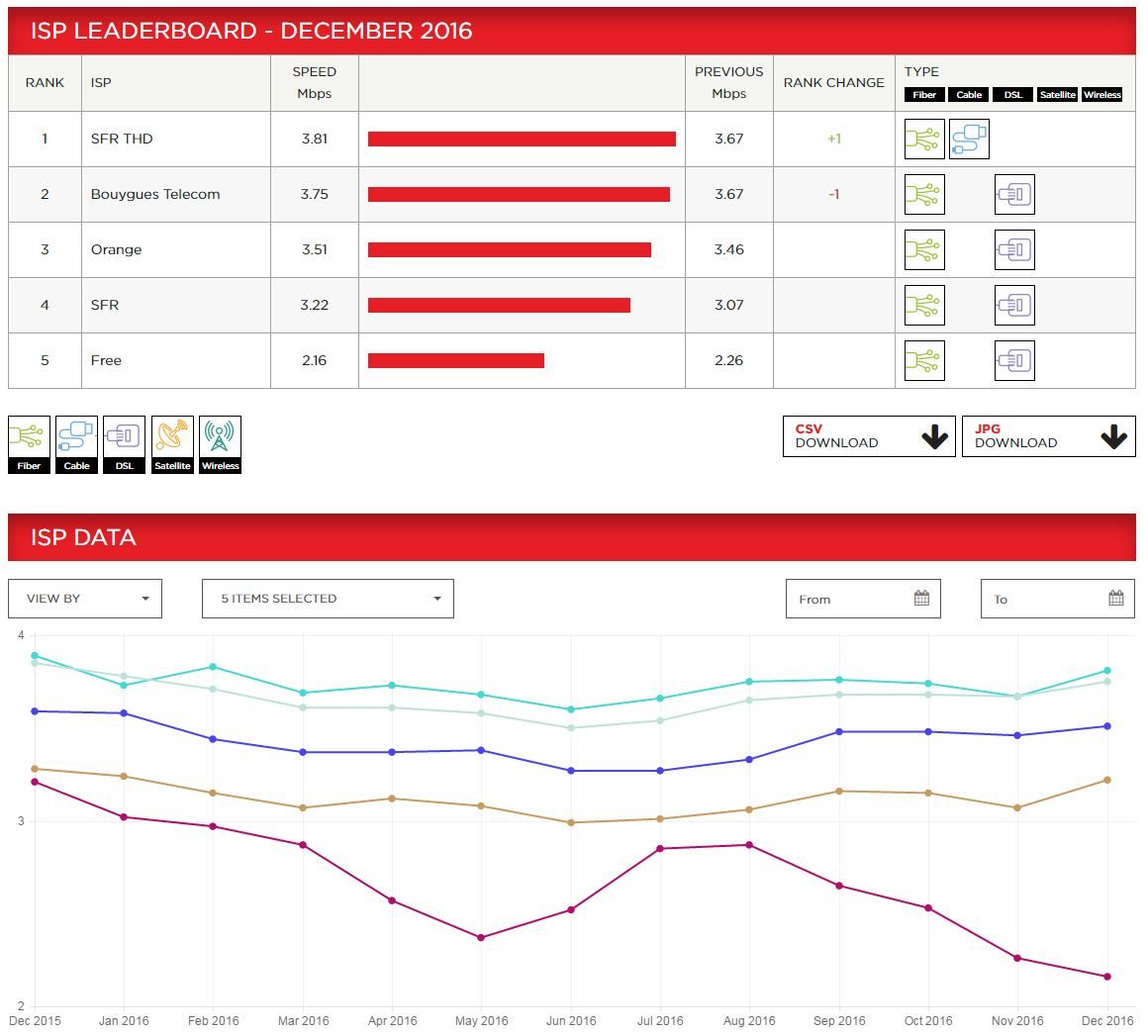Image resolution: width=1148 pixels, height=1036 pixels.
Task: Click the previous speed value '3.07'
Action: point(728,305)
